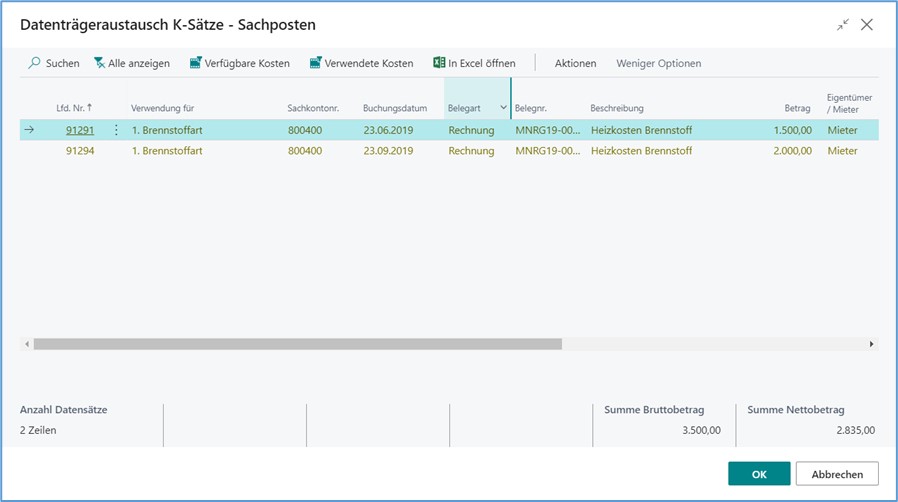Click the Suchen magnifier icon
898x502 pixels.
click(35, 63)
